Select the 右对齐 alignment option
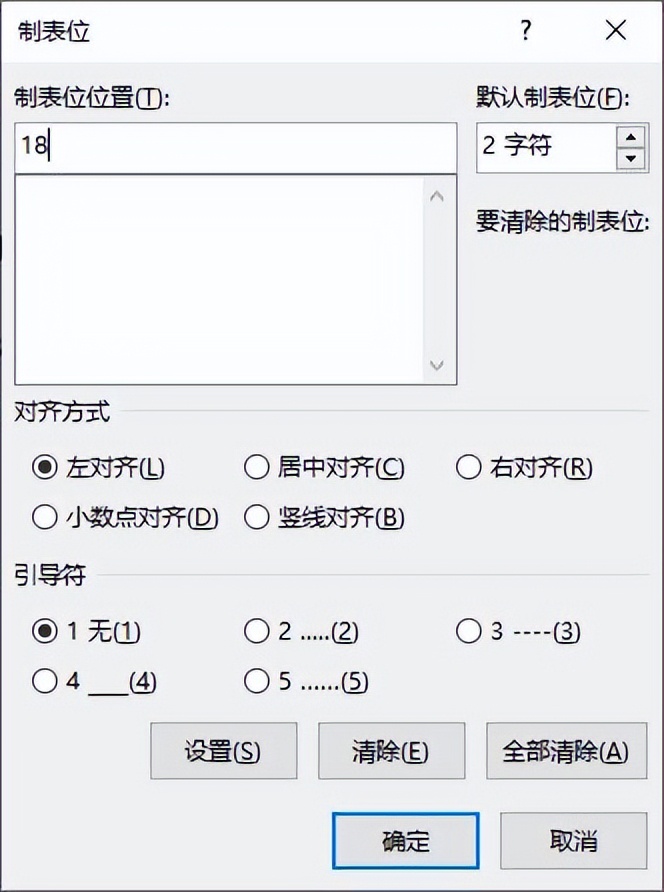The image size is (664, 892). pos(468,467)
